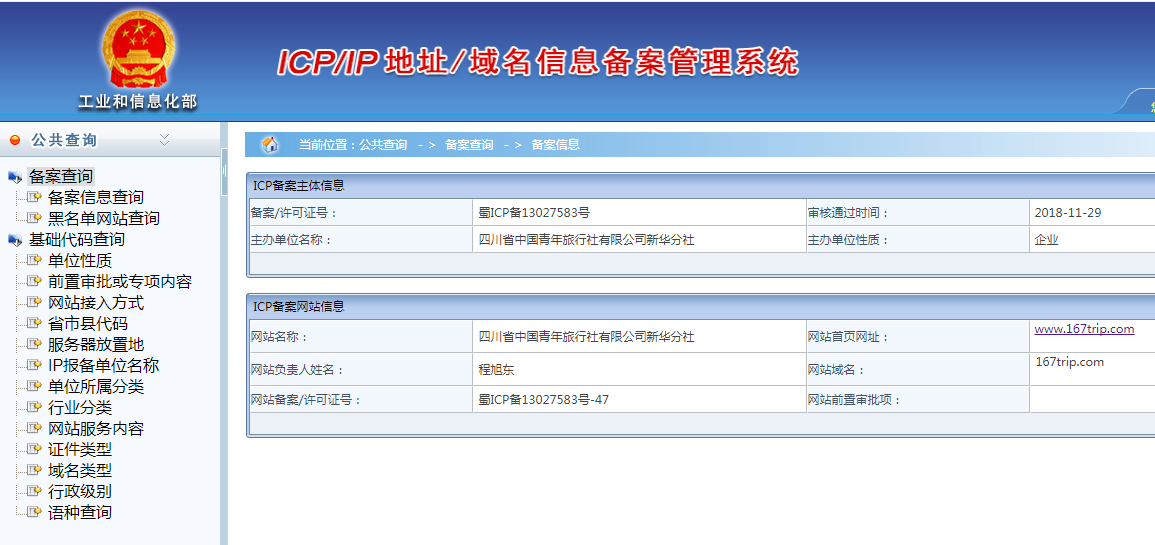Click 备案查询 in the breadcrumb path
Viewport: 1155px width, 545px height.
point(469,145)
